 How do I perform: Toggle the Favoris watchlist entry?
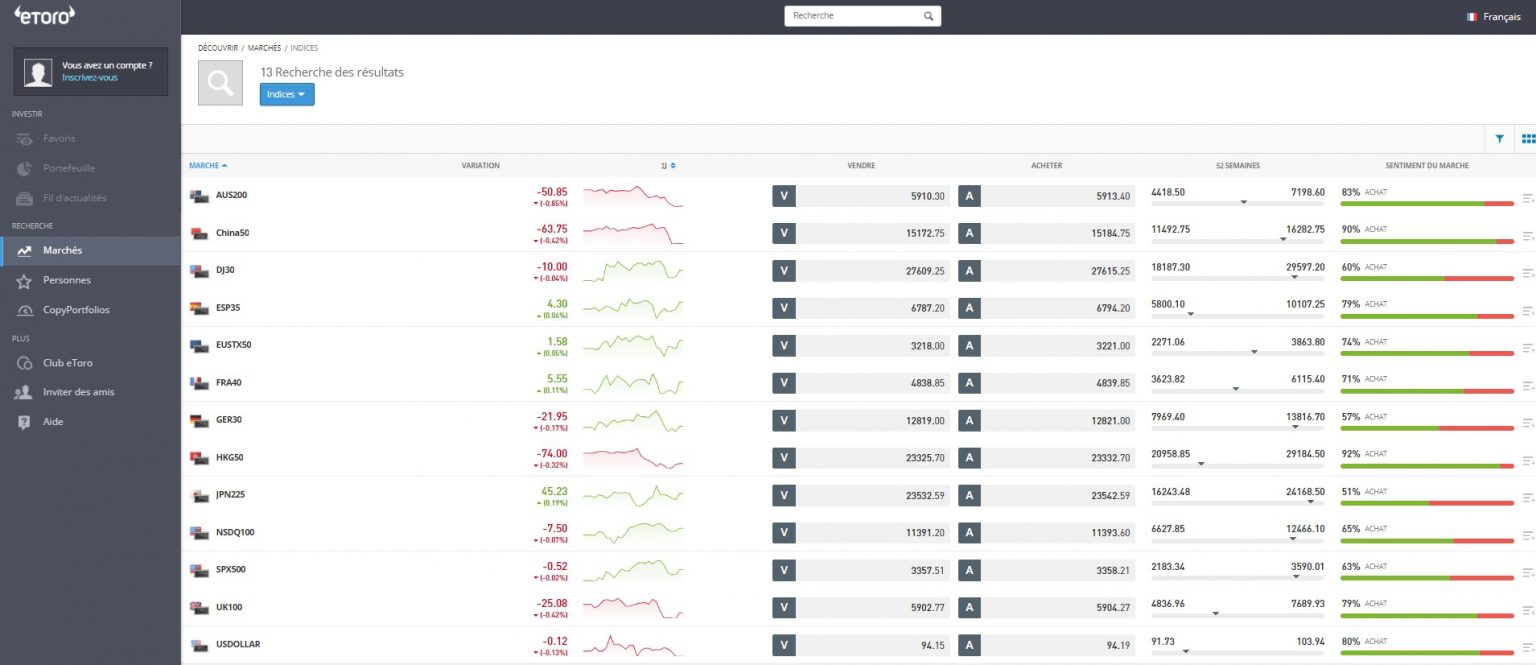point(25,139)
